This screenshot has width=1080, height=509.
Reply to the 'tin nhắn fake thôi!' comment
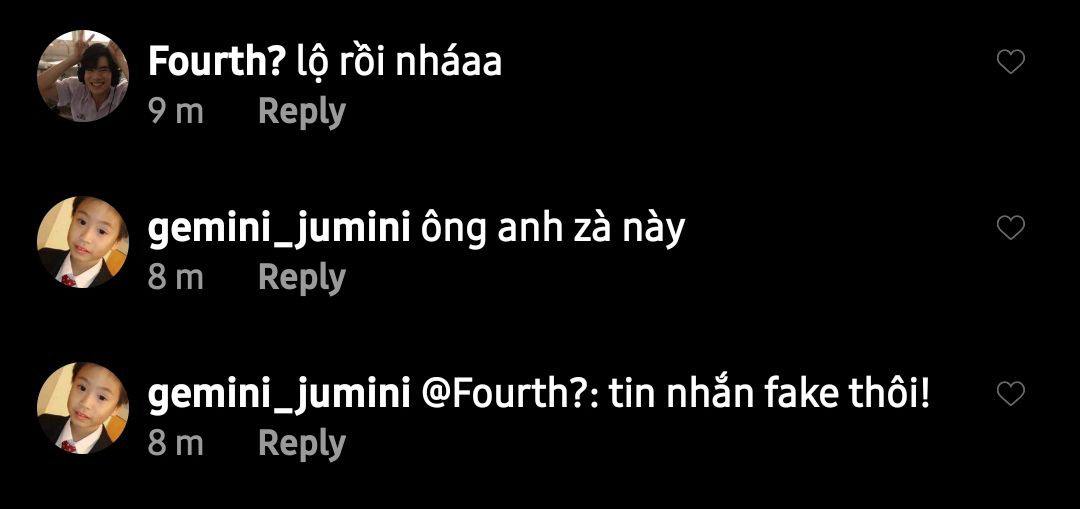point(302,444)
